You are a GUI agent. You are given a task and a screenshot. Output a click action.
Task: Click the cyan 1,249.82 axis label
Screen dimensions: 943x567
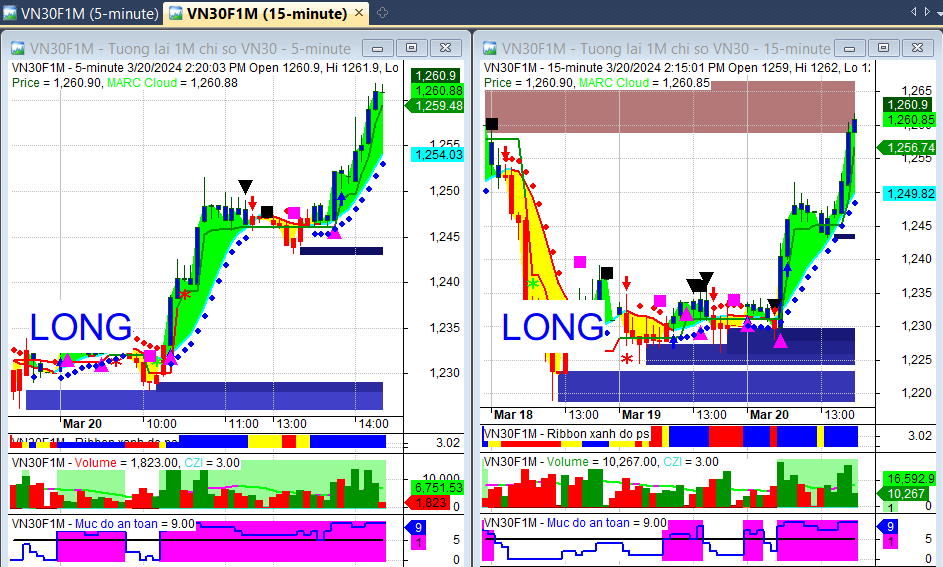coord(909,194)
